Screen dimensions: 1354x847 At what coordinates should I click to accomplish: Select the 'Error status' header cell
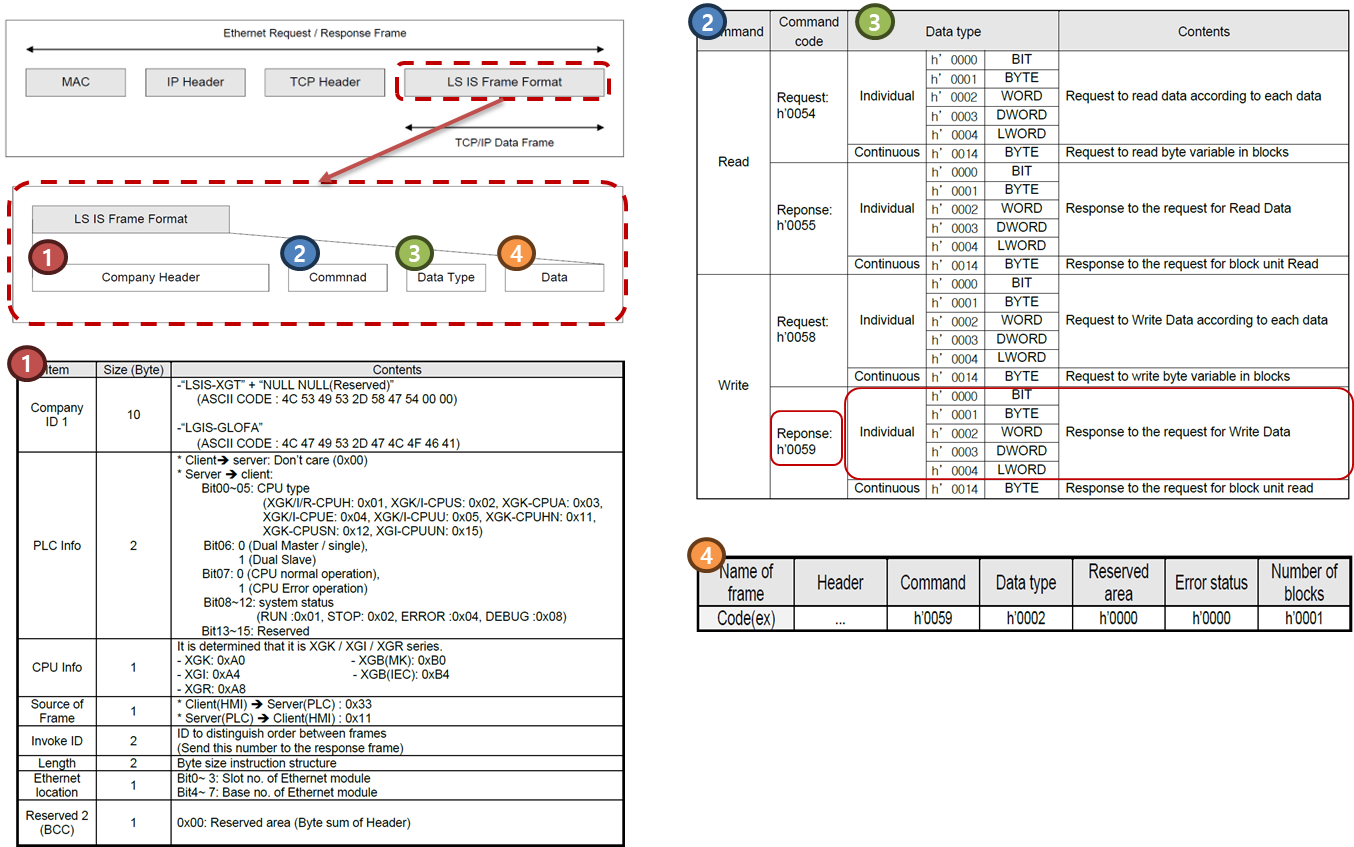[1211, 582]
